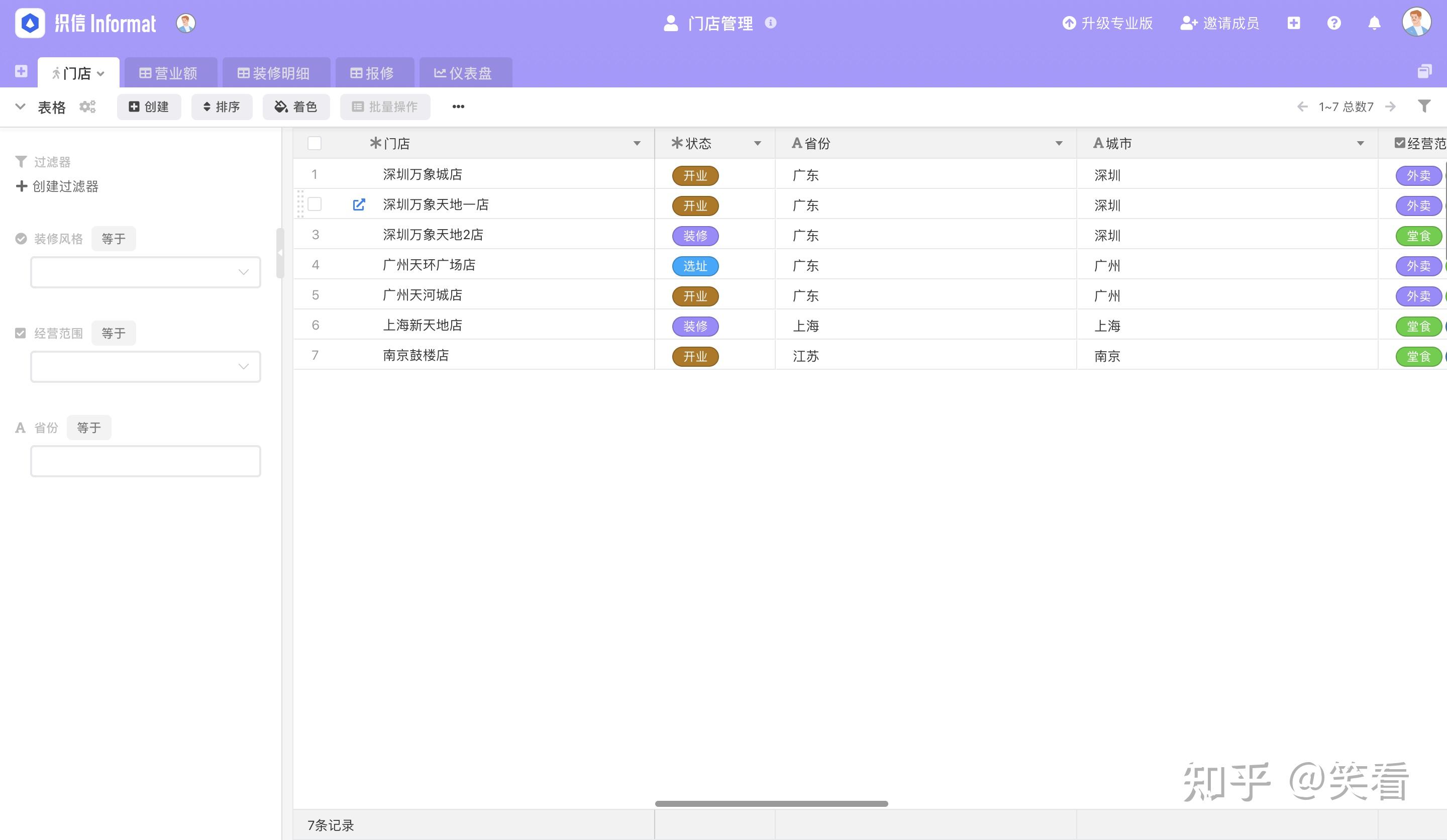Image resolution: width=1447 pixels, height=840 pixels.
Task: Expand the 表格 view chevron
Action: click(20, 107)
